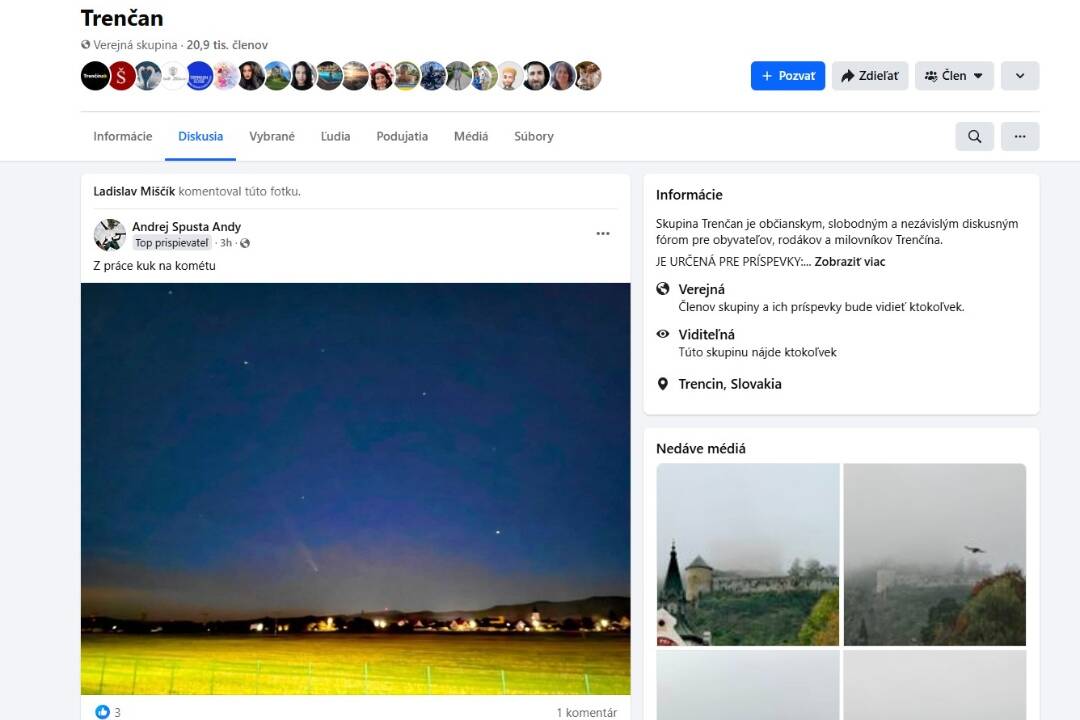Go to the Ľudia tab
1080x720 pixels.
point(335,137)
